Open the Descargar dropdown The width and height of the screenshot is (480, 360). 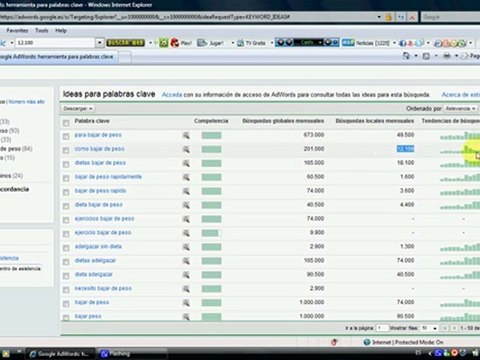[78, 109]
